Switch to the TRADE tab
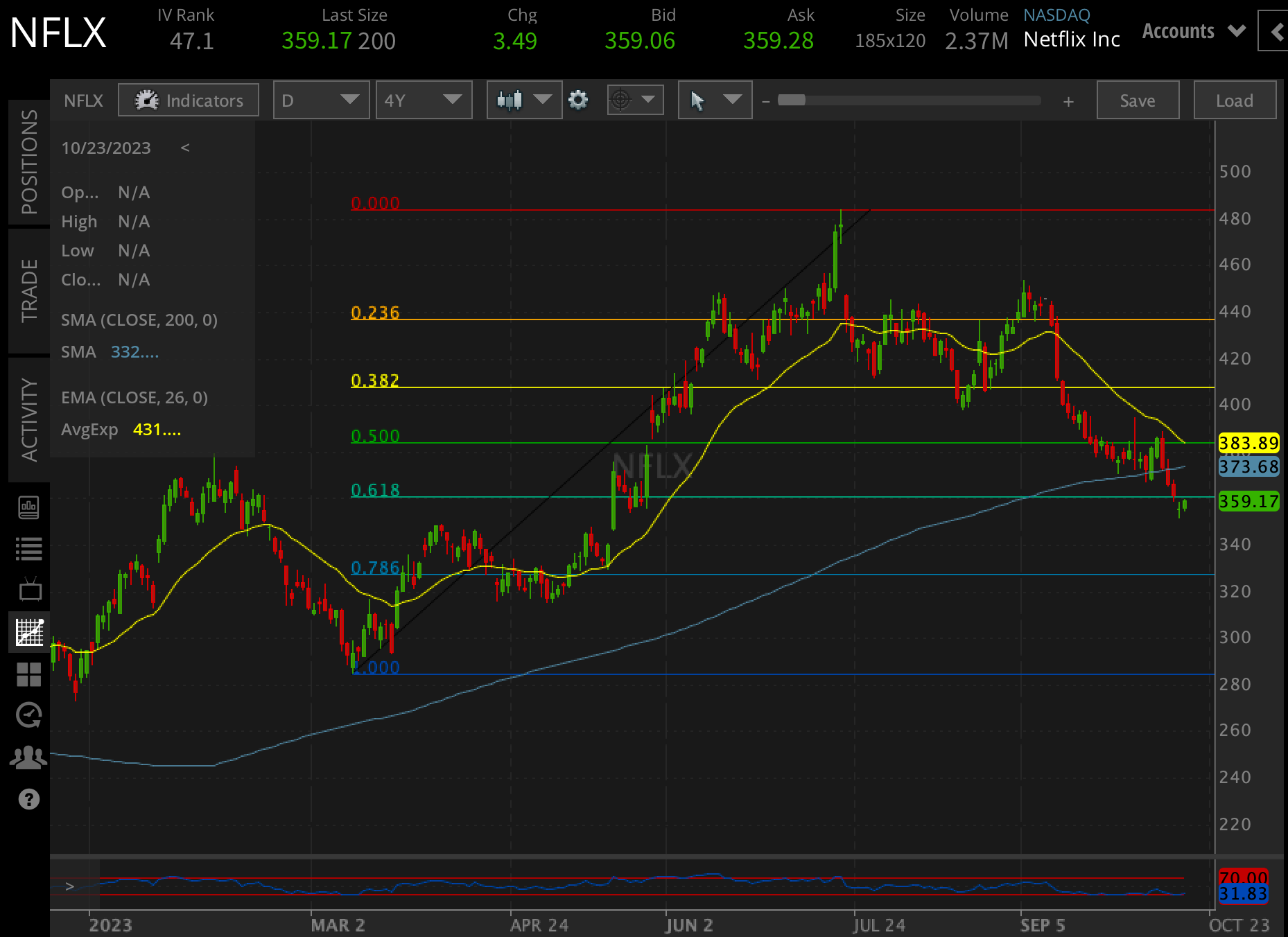 click(x=29, y=291)
